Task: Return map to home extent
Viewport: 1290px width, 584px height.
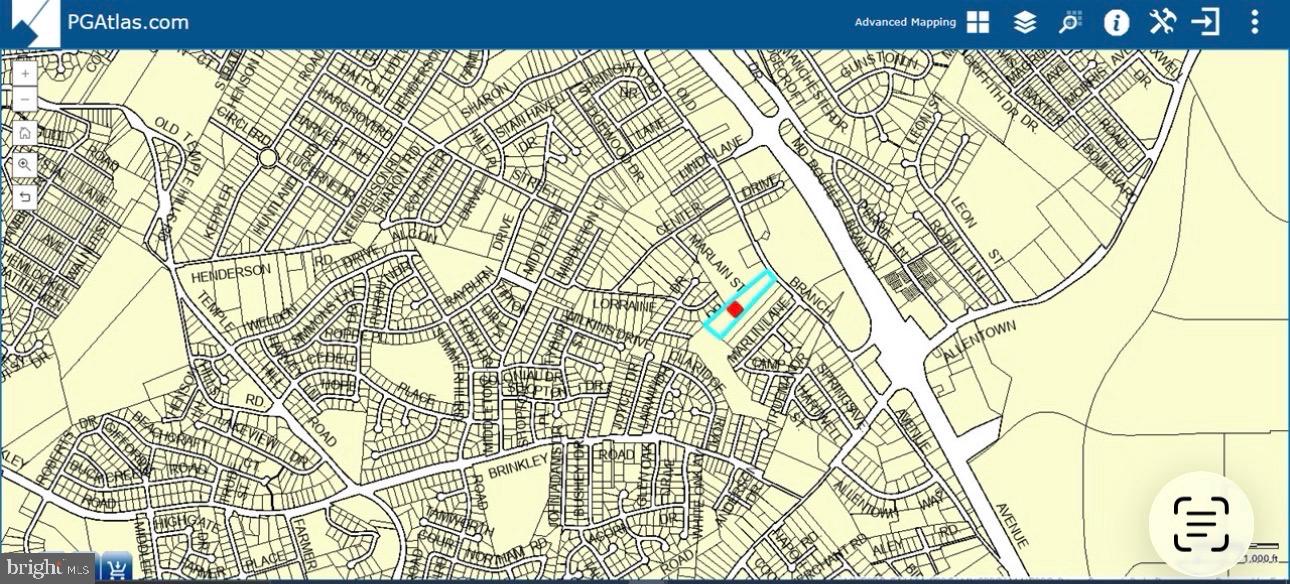Action: (x=25, y=133)
